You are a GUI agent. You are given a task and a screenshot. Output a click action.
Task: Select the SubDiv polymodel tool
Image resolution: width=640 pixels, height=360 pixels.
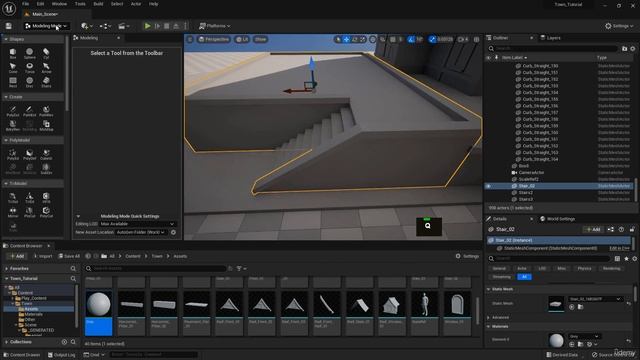pos(46,169)
